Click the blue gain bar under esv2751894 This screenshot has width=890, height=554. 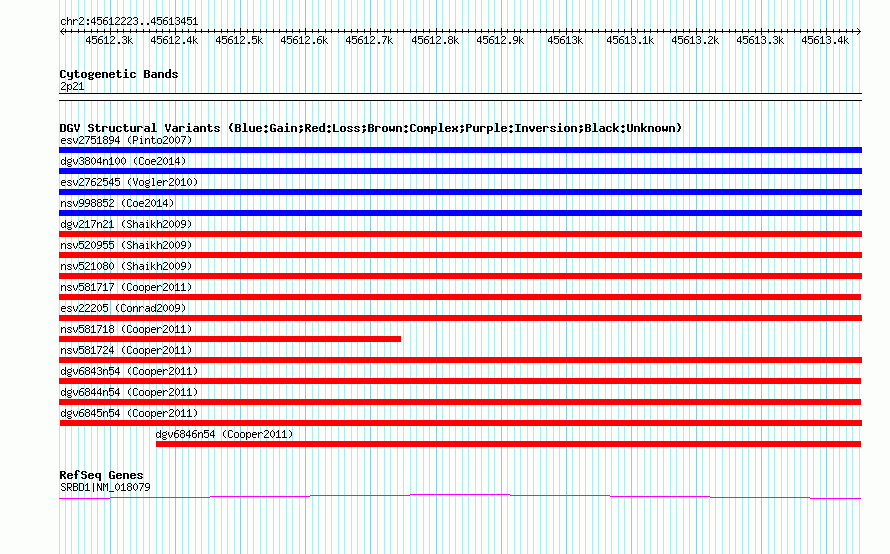(x=460, y=150)
